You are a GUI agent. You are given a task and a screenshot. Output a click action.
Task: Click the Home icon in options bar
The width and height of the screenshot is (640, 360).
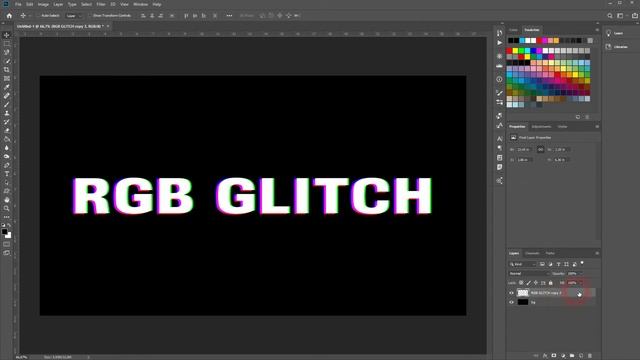(x=9, y=16)
